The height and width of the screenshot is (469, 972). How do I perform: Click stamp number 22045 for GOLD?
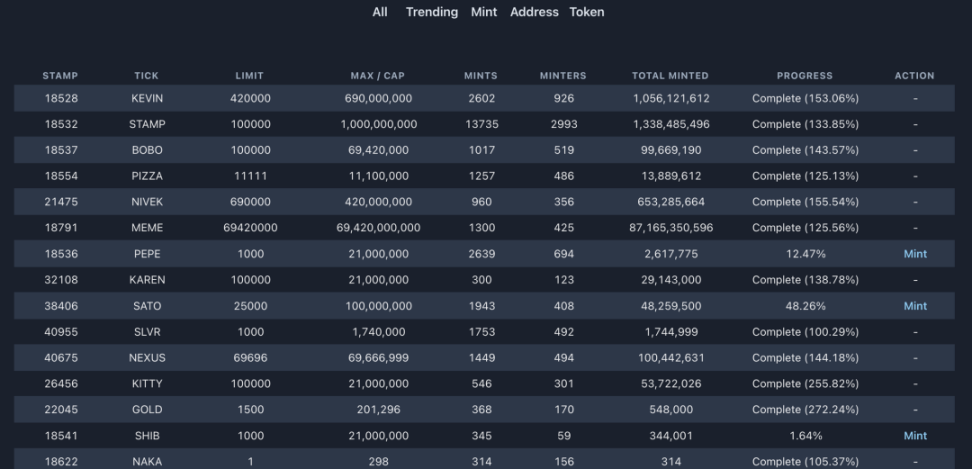pos(60,410)
